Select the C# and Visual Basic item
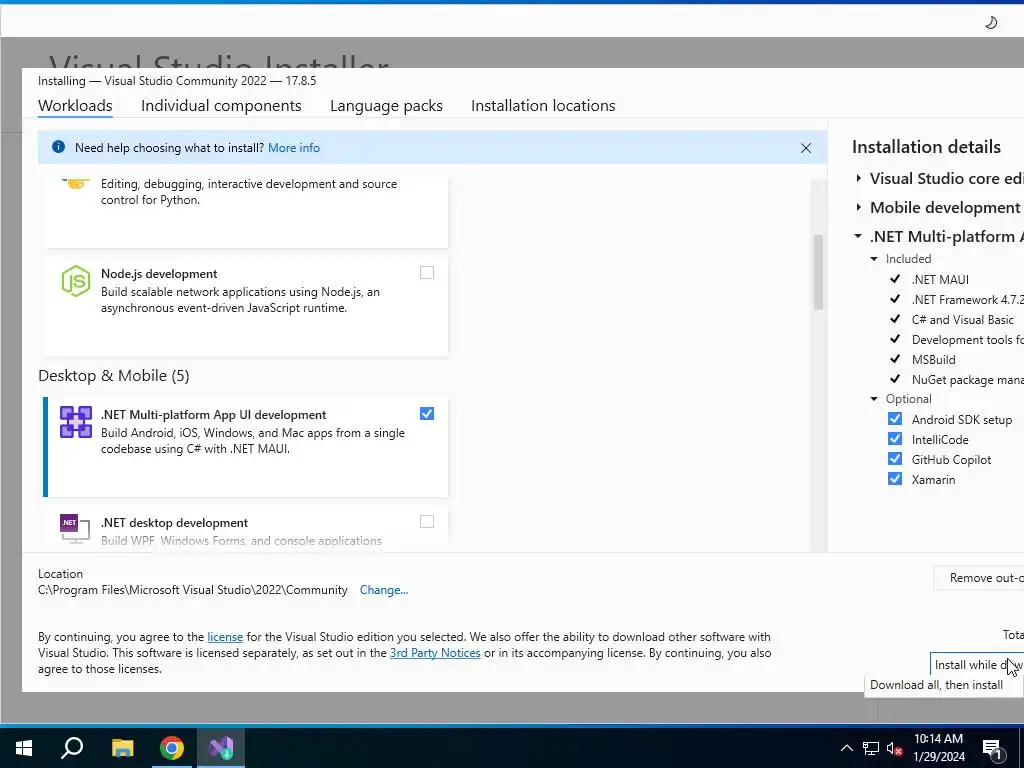The image size is (1024, 768). tap(963, 320)
